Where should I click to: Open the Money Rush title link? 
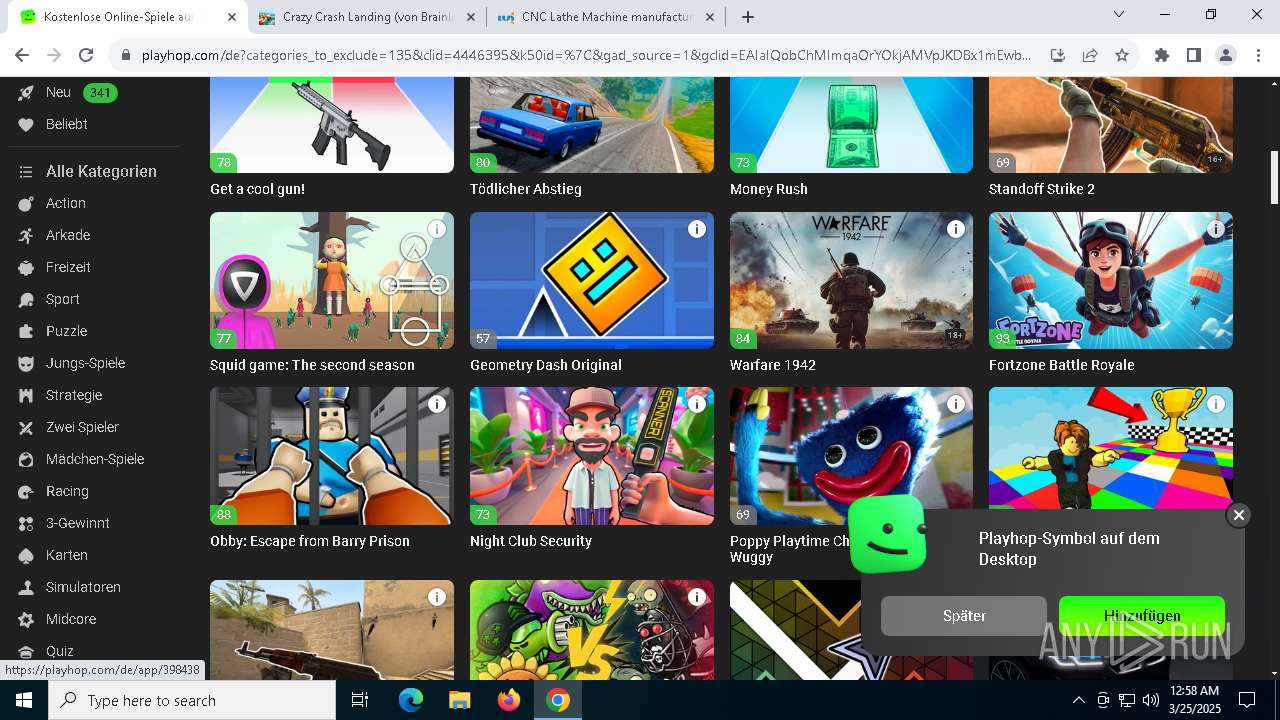(769, 189)
